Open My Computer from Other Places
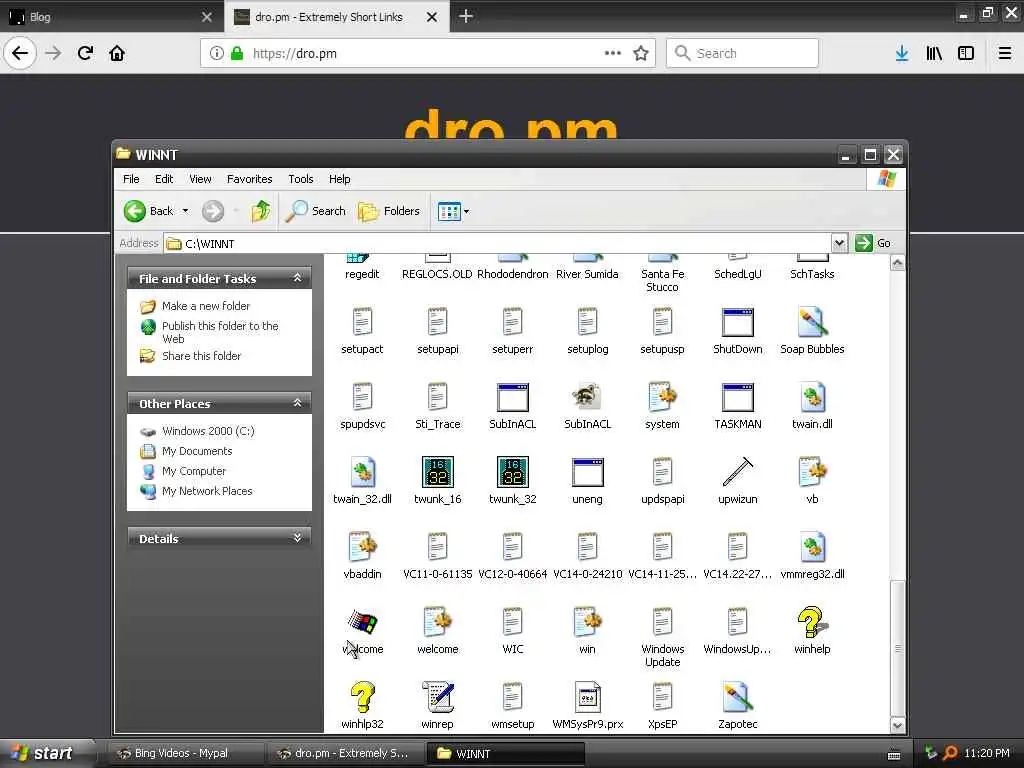 [194, 471]
